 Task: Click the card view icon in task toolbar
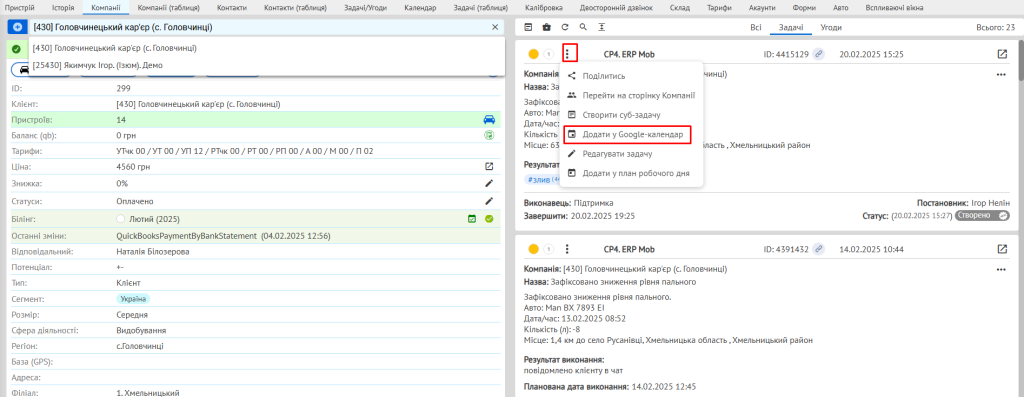[528, 27]
